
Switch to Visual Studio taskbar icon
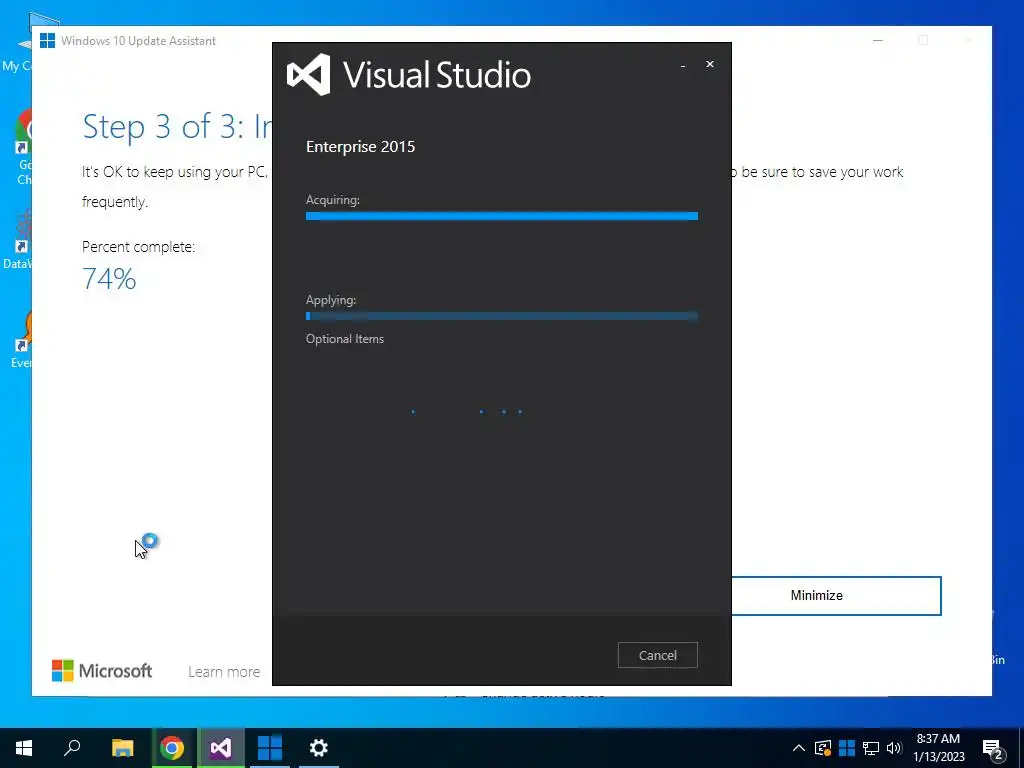tap(221, 748)
